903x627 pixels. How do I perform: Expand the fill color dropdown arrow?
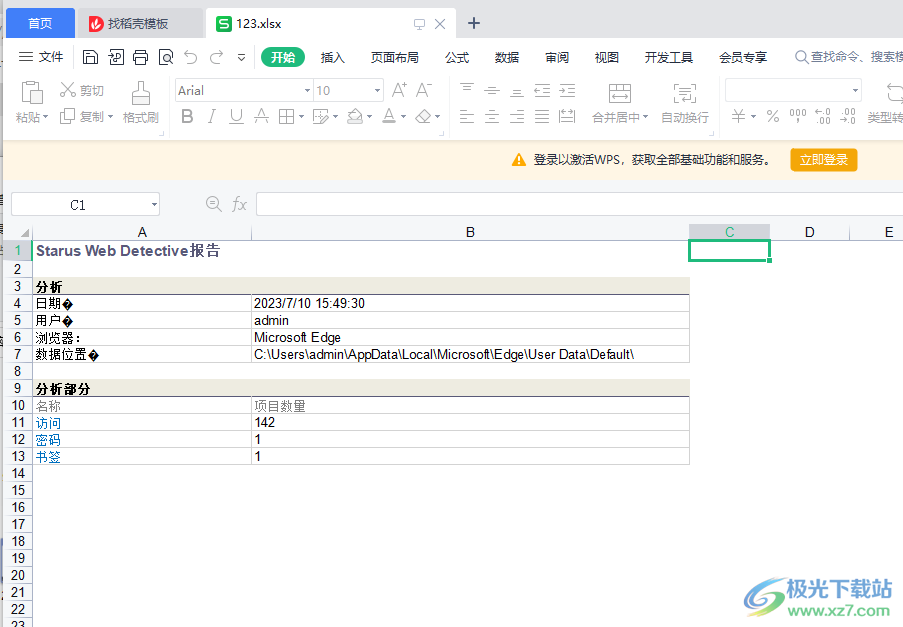pyautogui.click(x=369, y=117)
